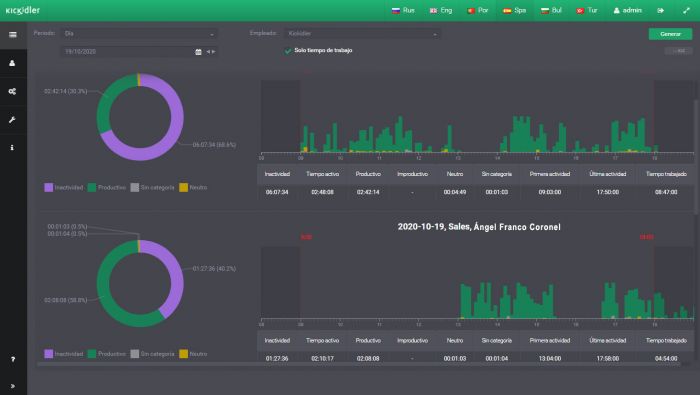This screenshot has width=700, height=395.
Task: Open the wrench tools icon in sidebar
Action: [x=12, y=120]
